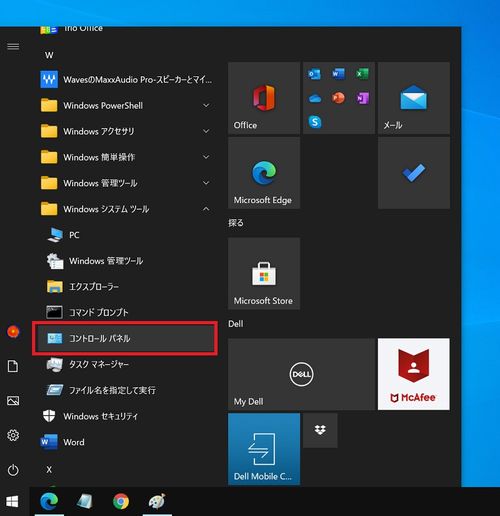The height and width of the screenshot is (516, 500).
Task: Open Documents from Start sidebar
Action: pos(13,366)
